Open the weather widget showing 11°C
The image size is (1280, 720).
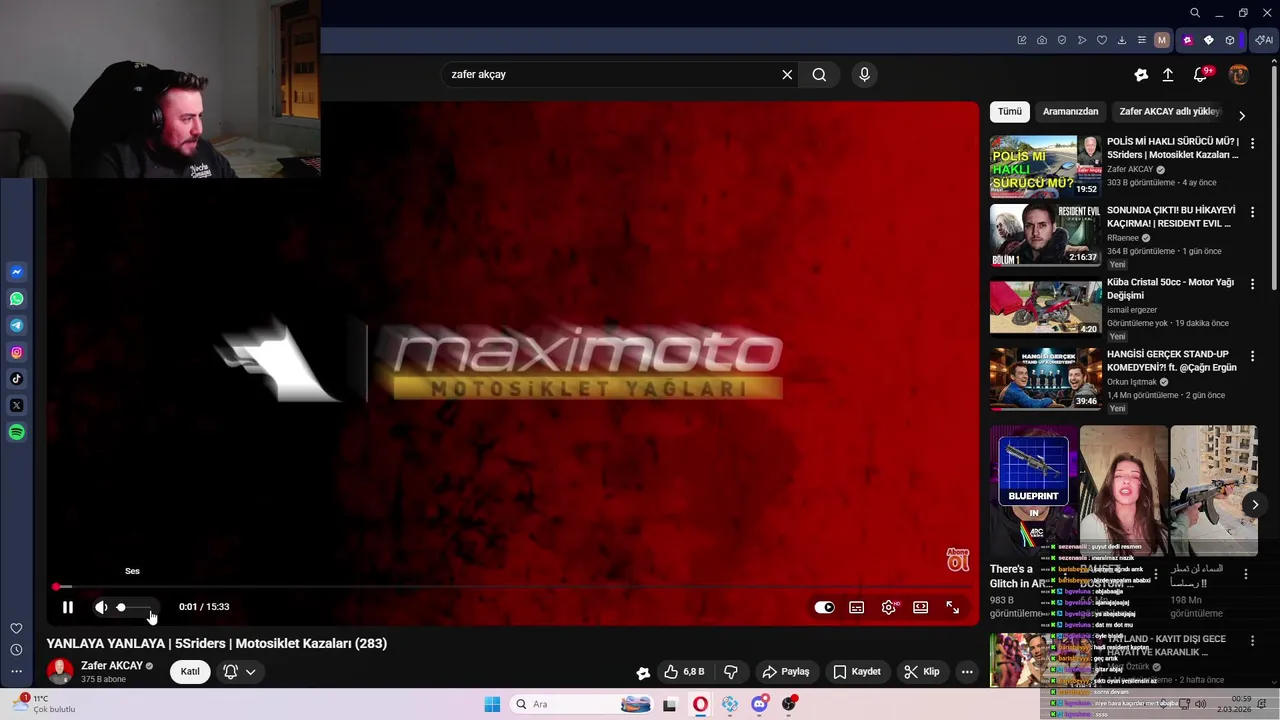(x=44, y=704)
